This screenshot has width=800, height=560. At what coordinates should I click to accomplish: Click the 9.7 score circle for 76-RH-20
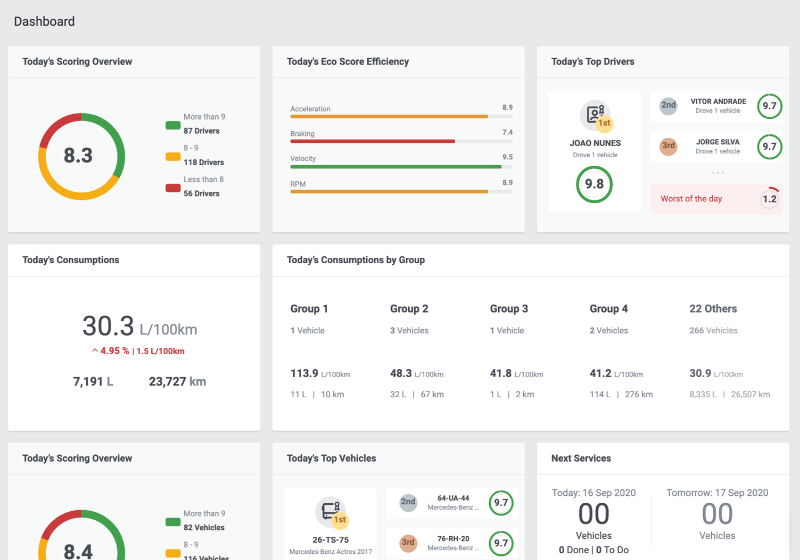point(501,543)
